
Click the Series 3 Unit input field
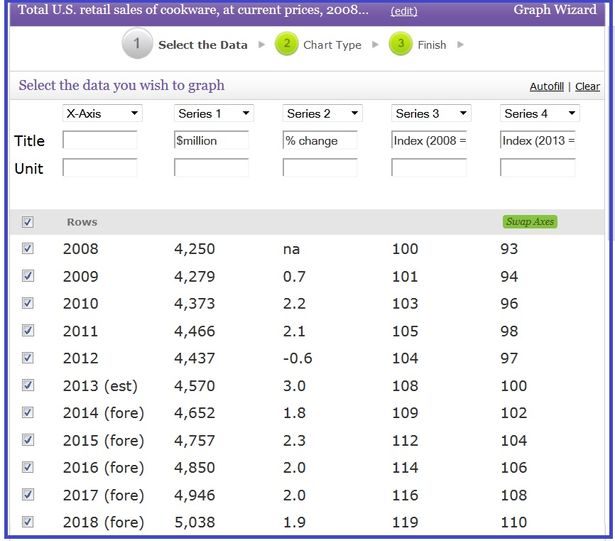tap(429, 168)
